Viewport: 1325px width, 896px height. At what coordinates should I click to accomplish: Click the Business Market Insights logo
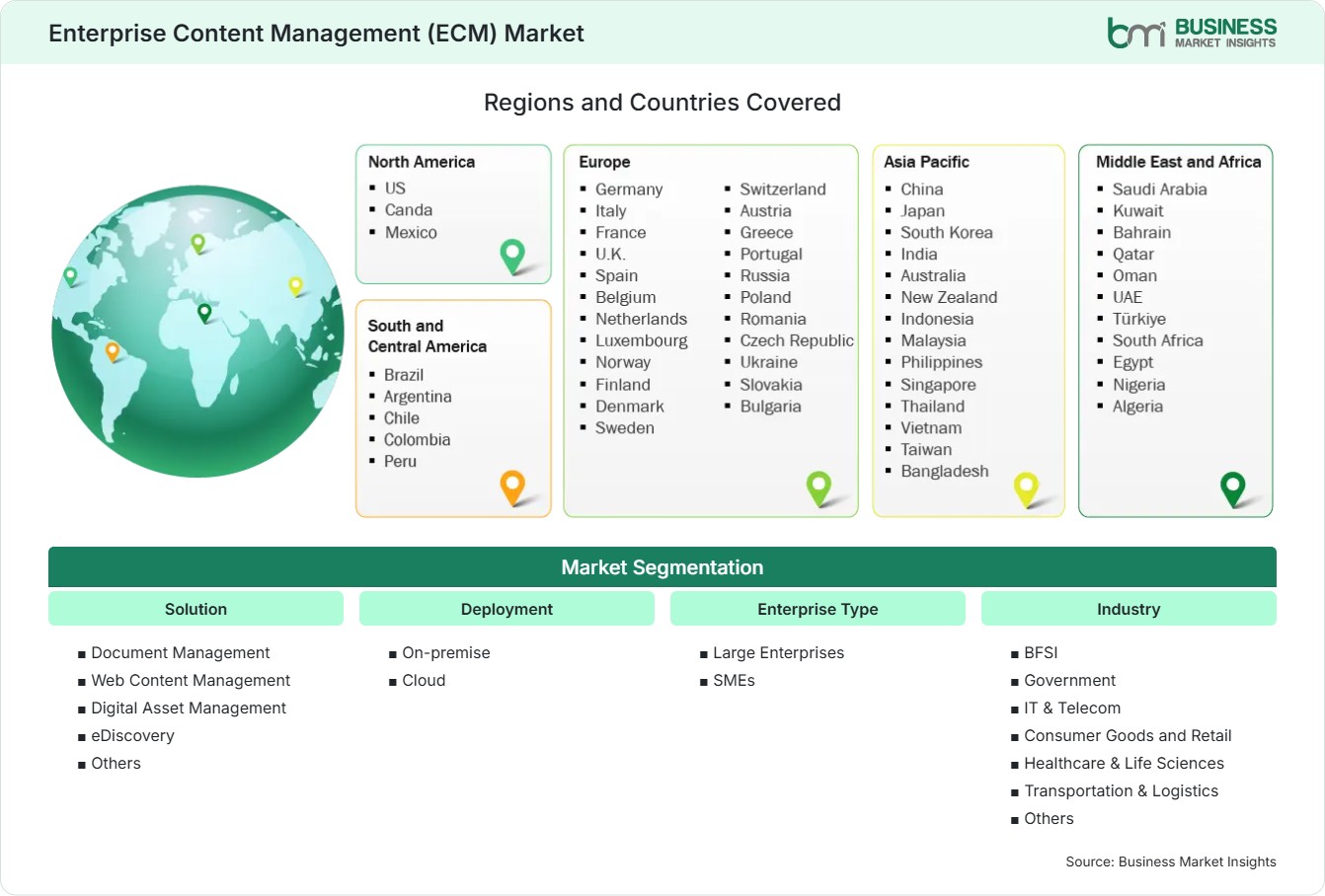pos(1192,33)
